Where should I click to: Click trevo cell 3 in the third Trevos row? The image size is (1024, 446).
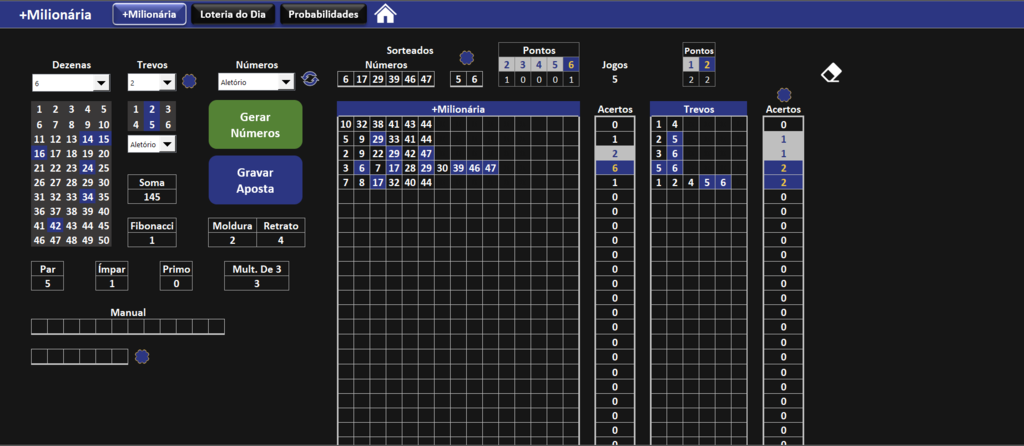(659, 153)
